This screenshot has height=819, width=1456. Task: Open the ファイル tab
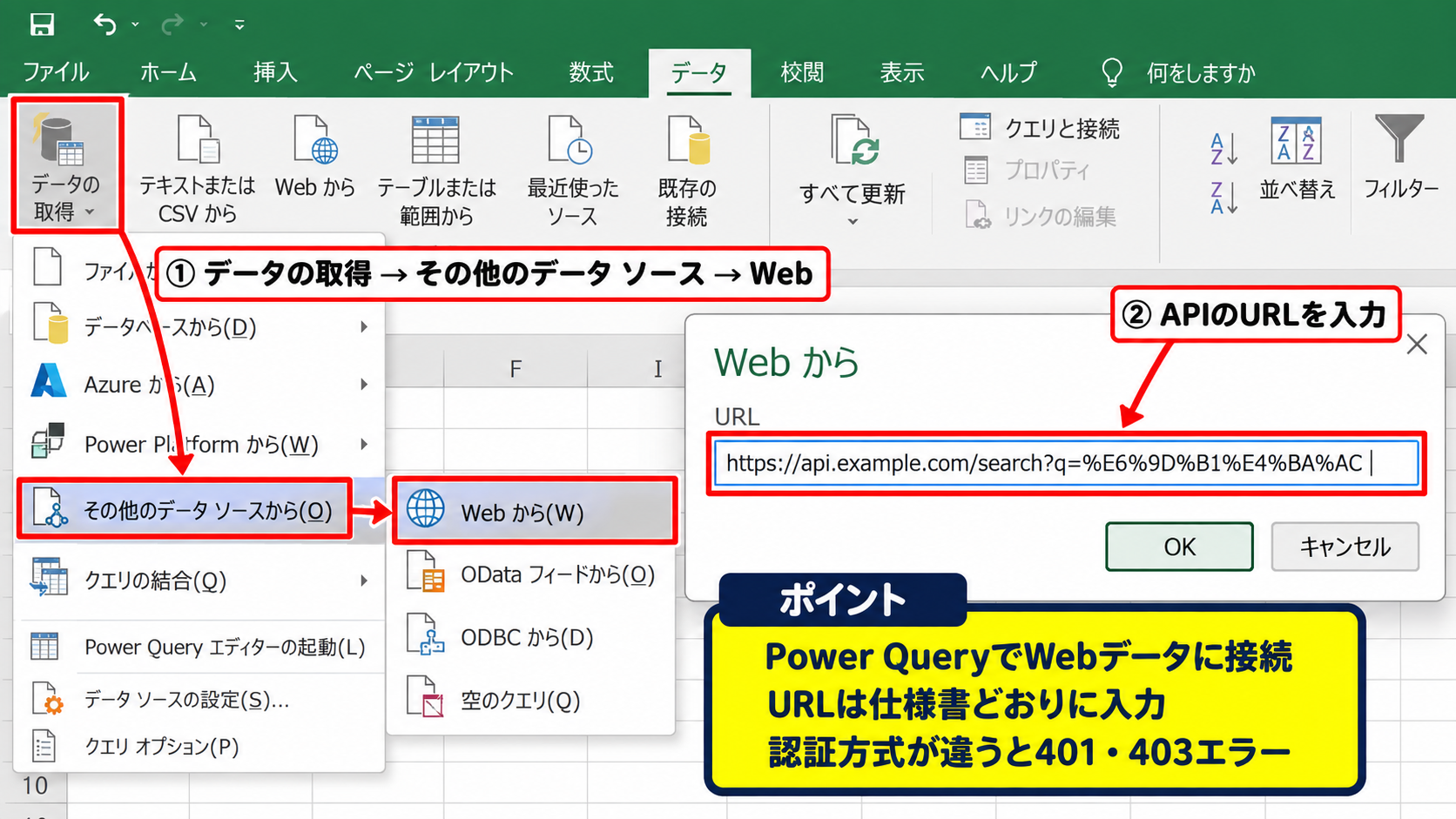(56, 72)
